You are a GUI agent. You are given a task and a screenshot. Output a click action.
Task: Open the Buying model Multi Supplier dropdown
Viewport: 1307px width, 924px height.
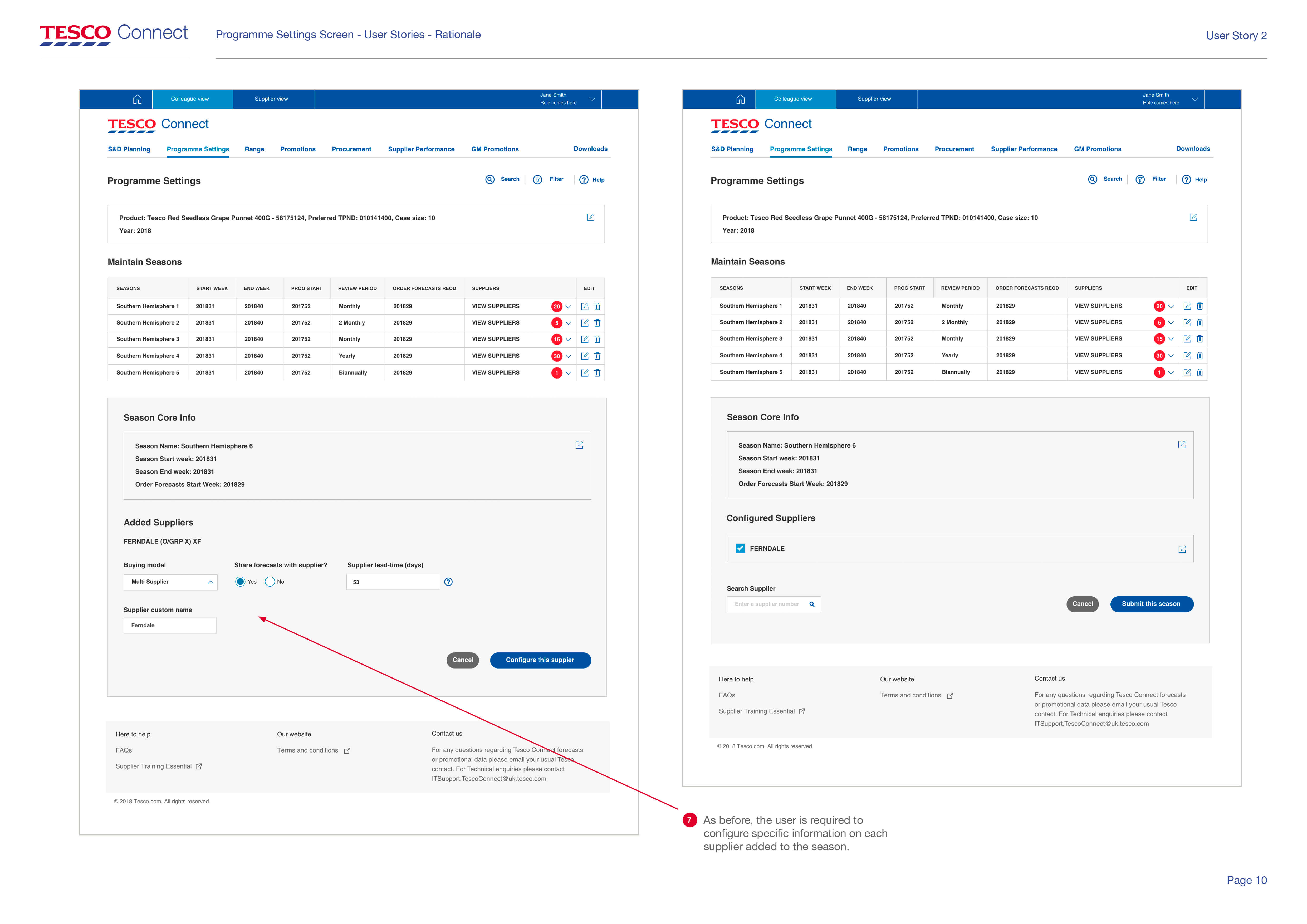point(170,582)
